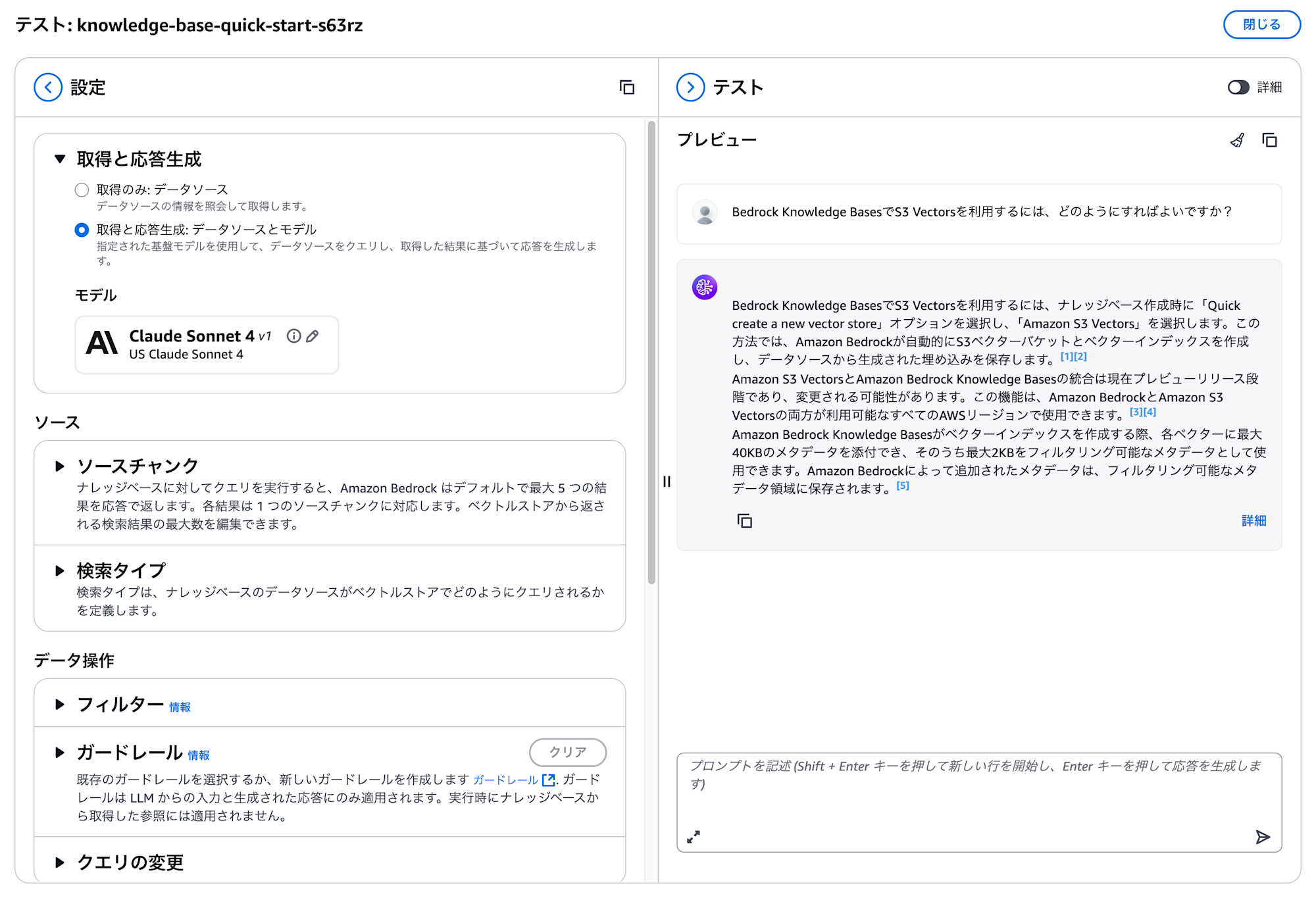Clear the preview with the broom icon
The height and width of the screenshot is (898, 1316).
point(1238,140)
